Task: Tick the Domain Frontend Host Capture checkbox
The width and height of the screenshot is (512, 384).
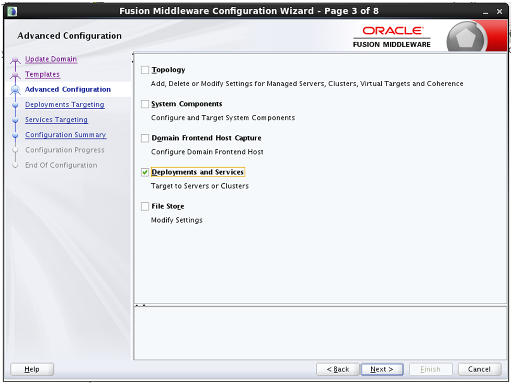Action: [x=145, y=138]
